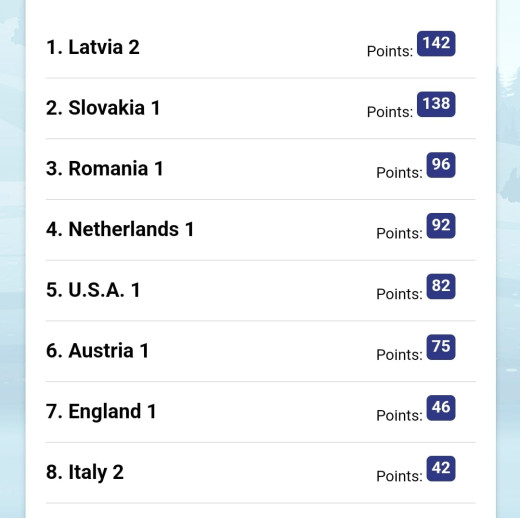Viewport: 520px width, 518px height.
Task: Click the Points label for Austria 1
Action: pyautogui.click(x=399, y=355)
